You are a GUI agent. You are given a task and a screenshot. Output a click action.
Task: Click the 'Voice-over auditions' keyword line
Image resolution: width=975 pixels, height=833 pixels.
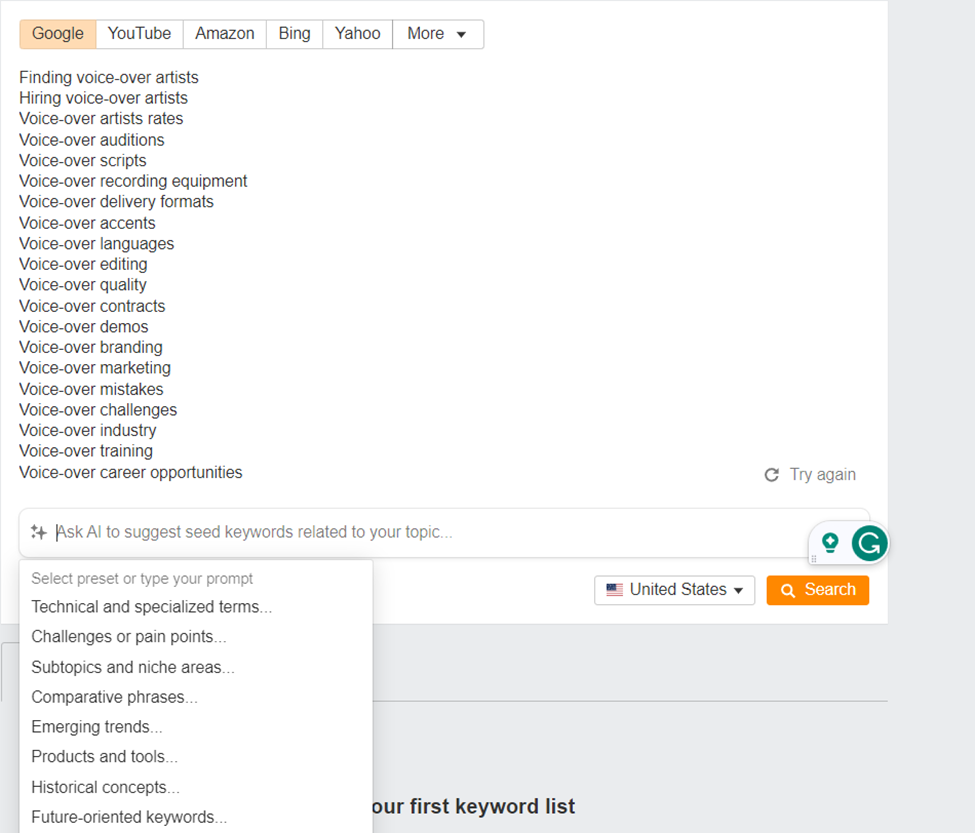pos(92,140)
